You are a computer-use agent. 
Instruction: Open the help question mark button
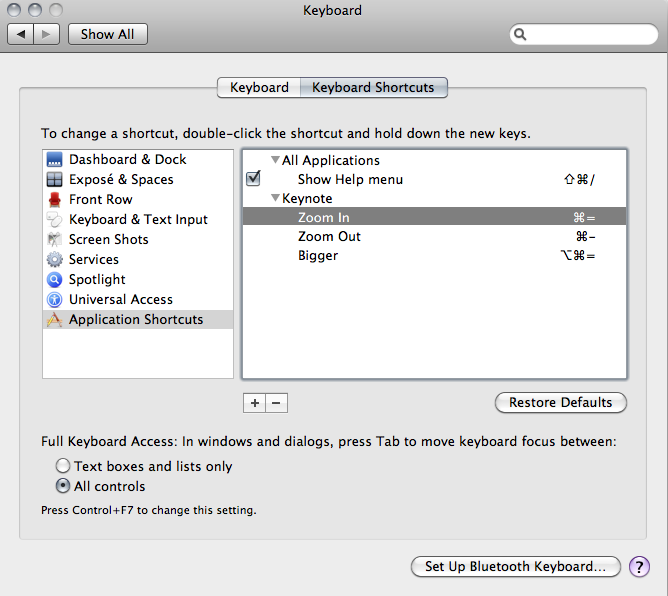(x=639, y=567)
